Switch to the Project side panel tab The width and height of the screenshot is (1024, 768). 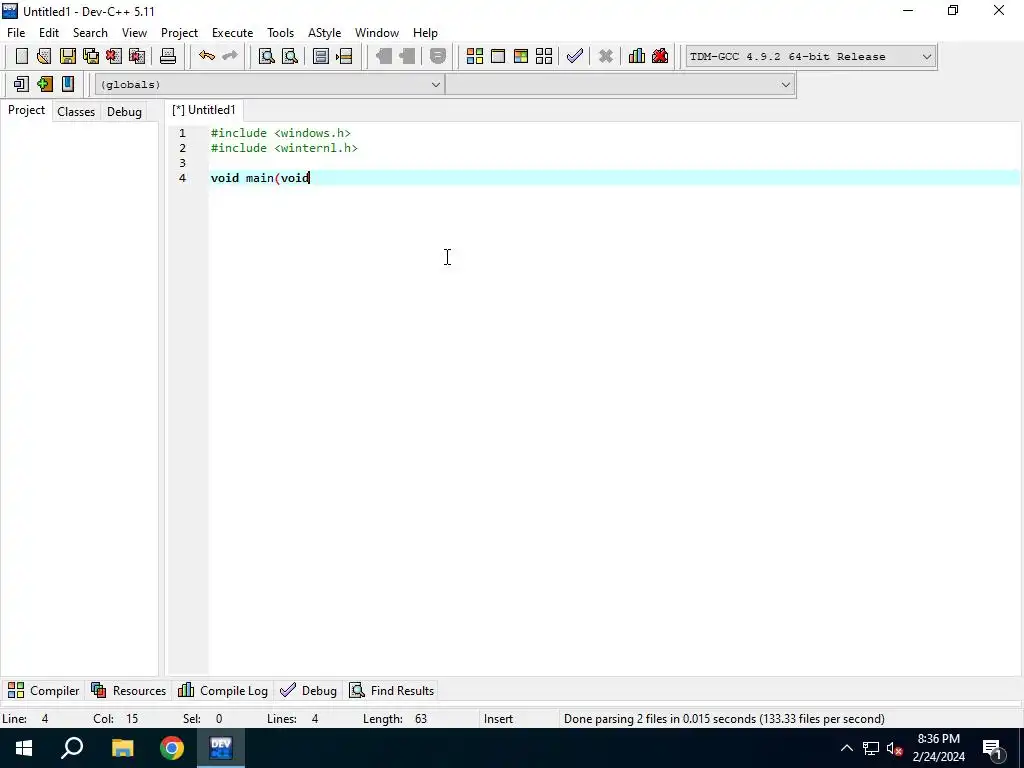26,110
